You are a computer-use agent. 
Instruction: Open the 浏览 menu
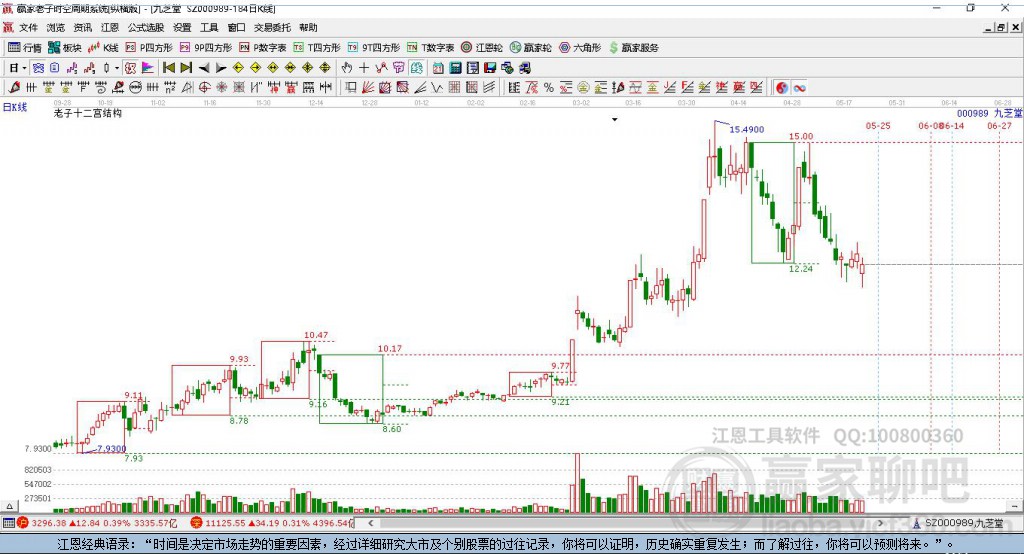56,27
